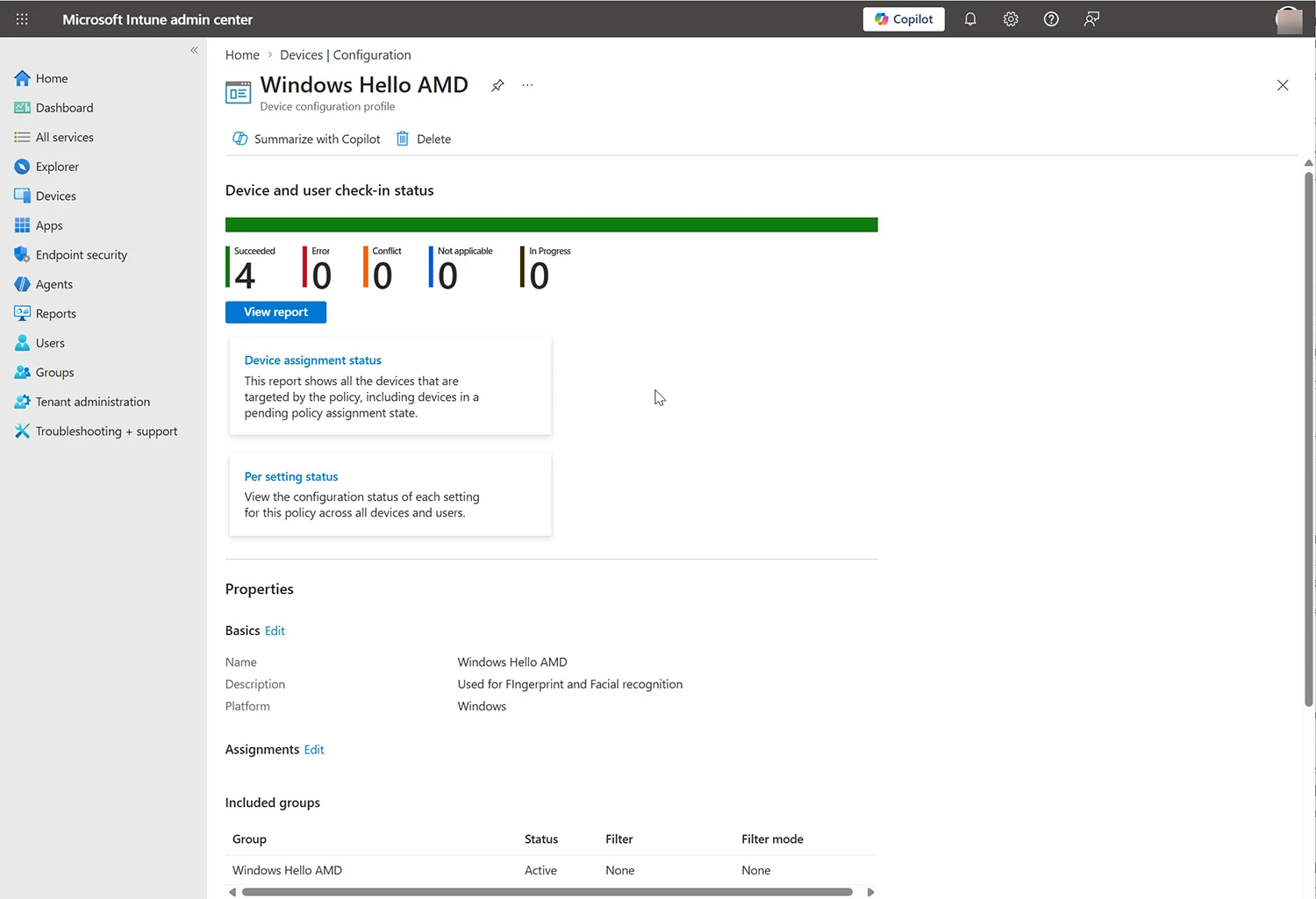Open the Per setting status report
1316x899 pixels.
click(290, 476)
